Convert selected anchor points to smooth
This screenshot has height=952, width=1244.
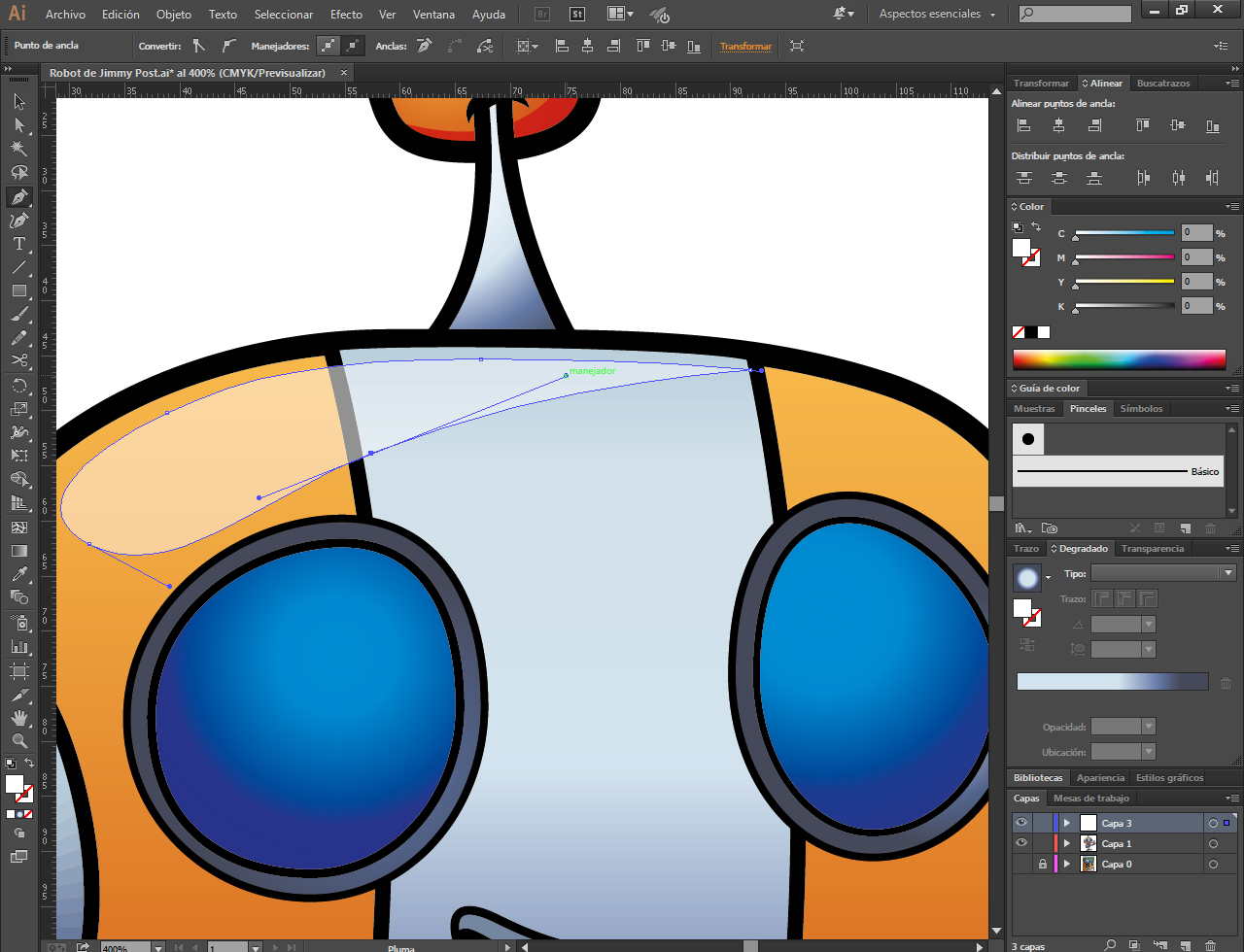point(228,46)
